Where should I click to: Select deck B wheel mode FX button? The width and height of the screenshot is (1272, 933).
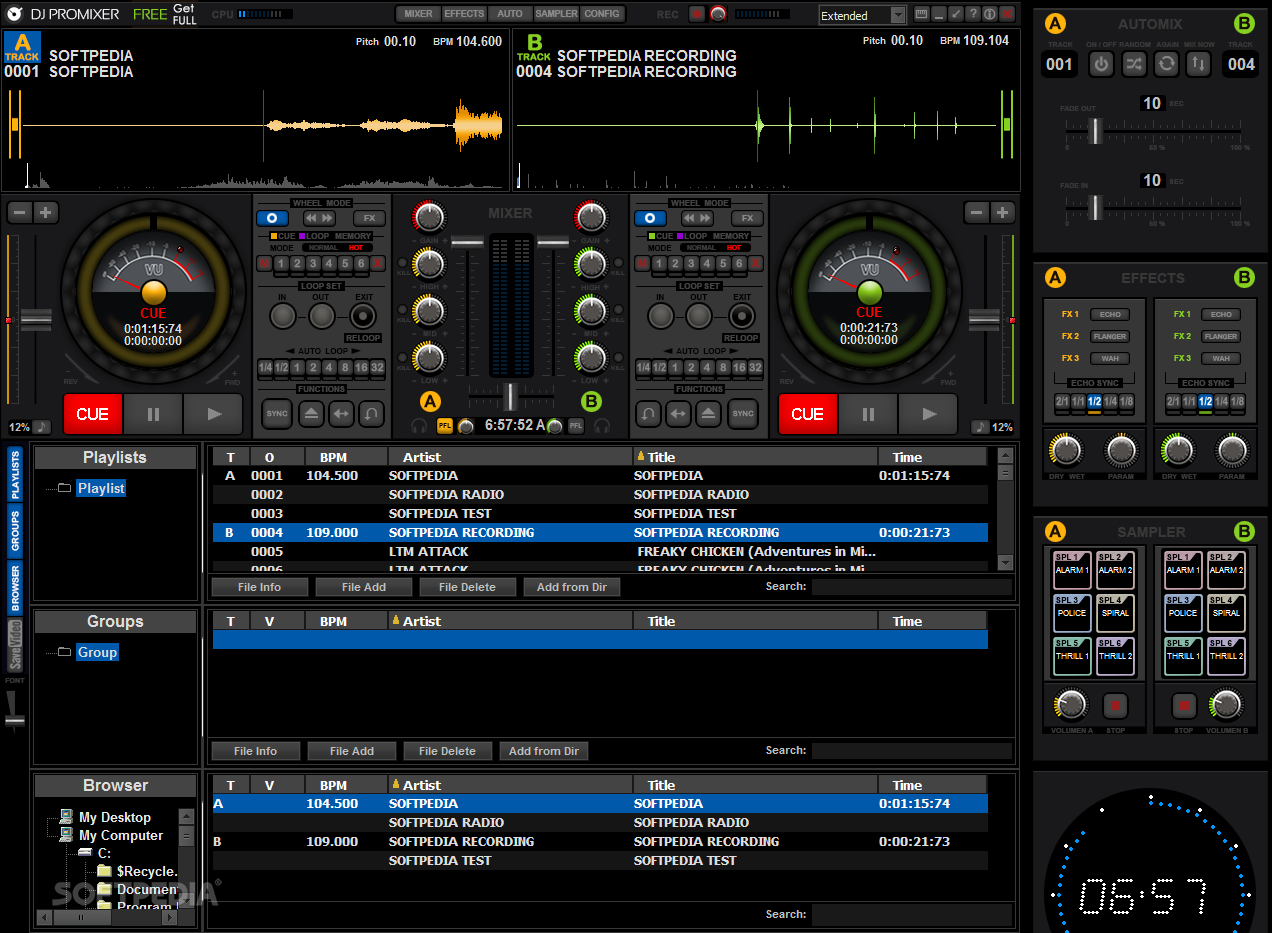click(747, 218)
